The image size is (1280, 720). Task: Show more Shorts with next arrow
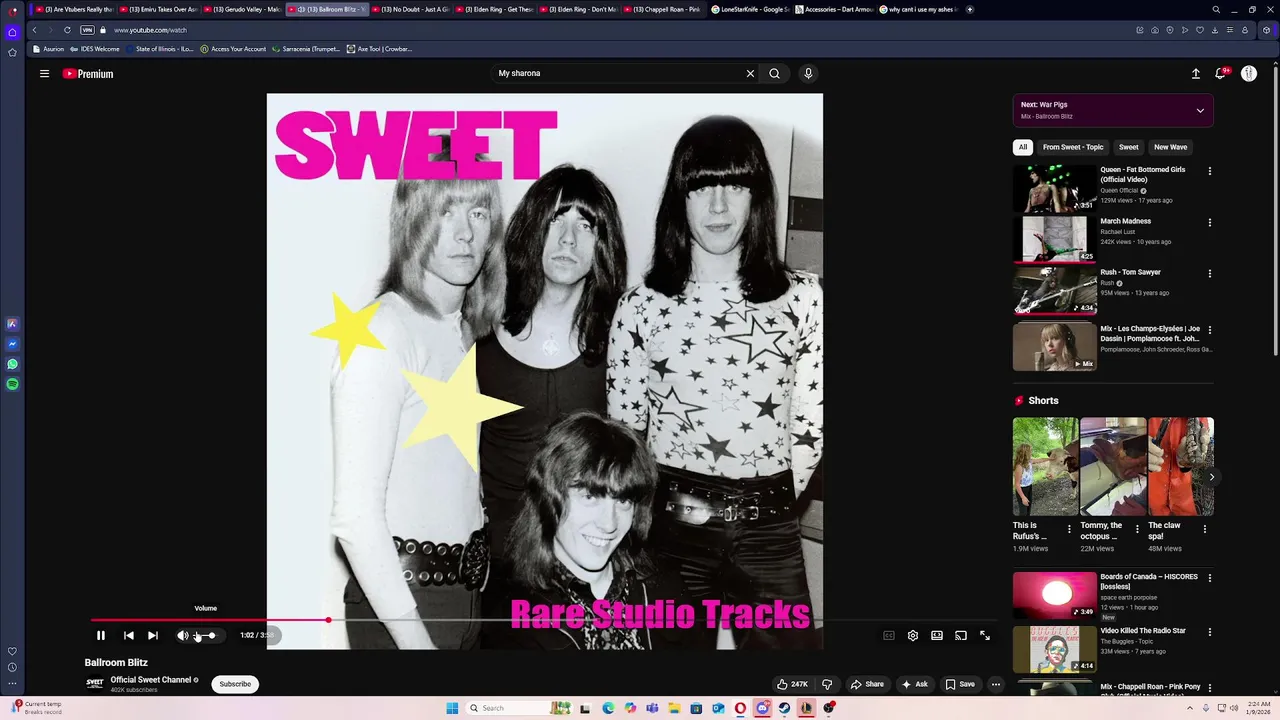[x=1211, y=477]
